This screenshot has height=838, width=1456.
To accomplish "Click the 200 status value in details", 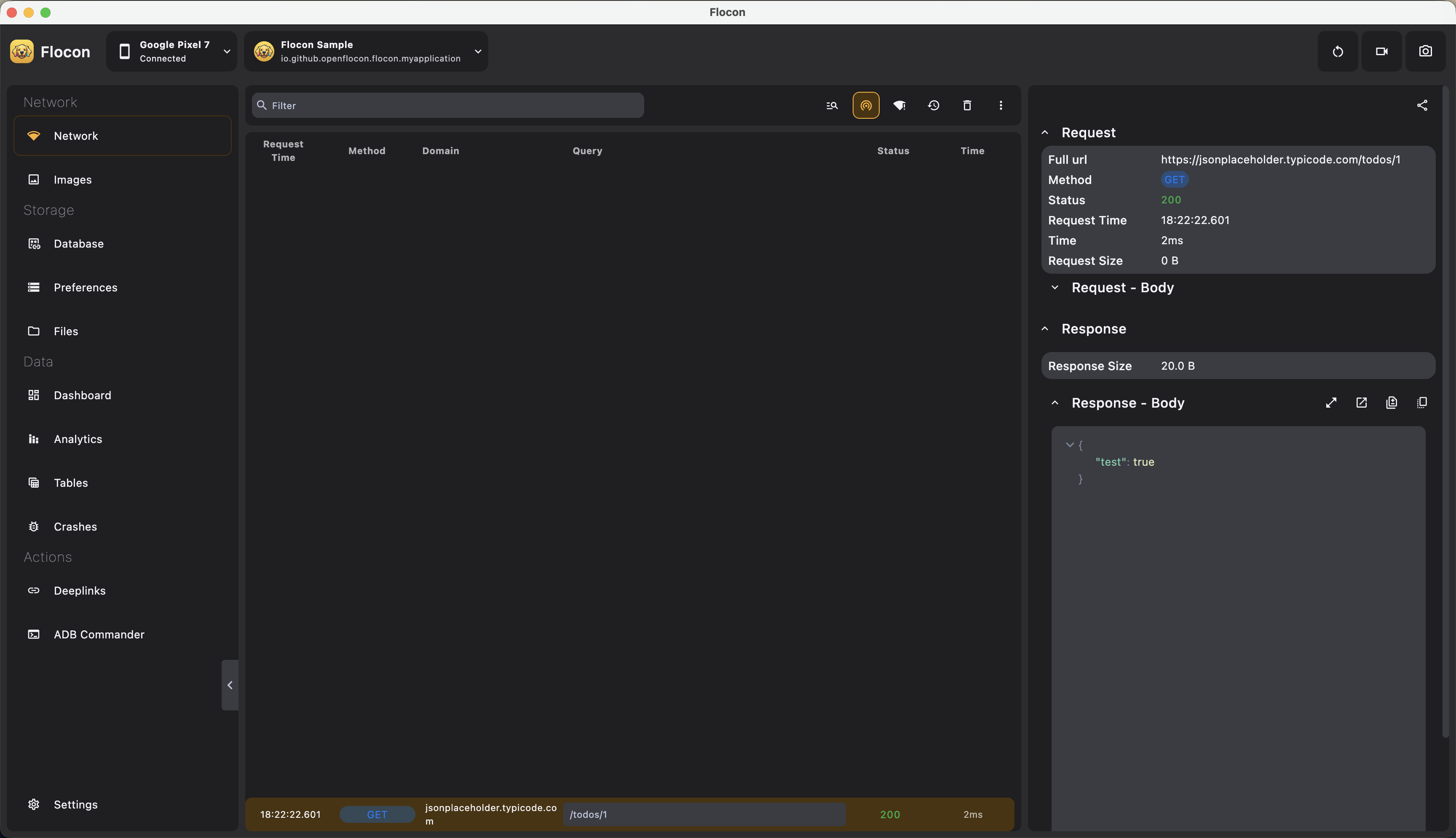I will [1171, 200].
